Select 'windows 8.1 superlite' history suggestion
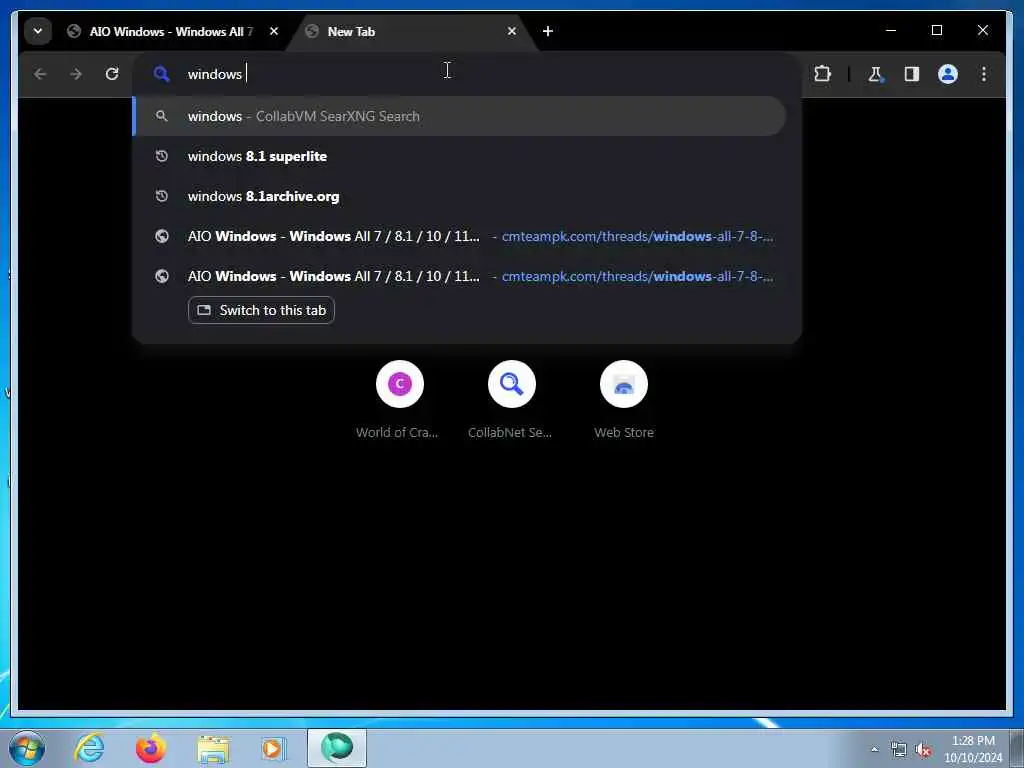The width and height of the screenshot is (1024, 768). pos(460,156)
